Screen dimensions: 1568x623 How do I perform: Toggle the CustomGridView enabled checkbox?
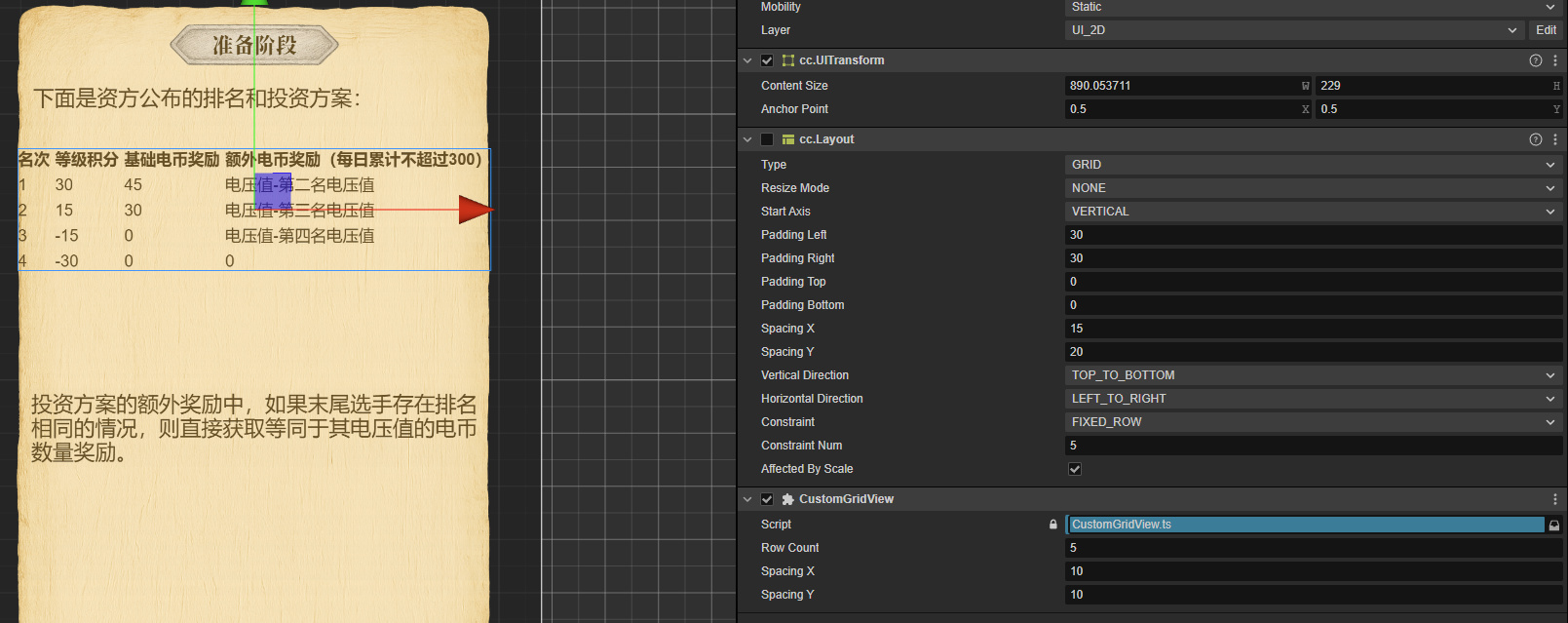(767, 499)
